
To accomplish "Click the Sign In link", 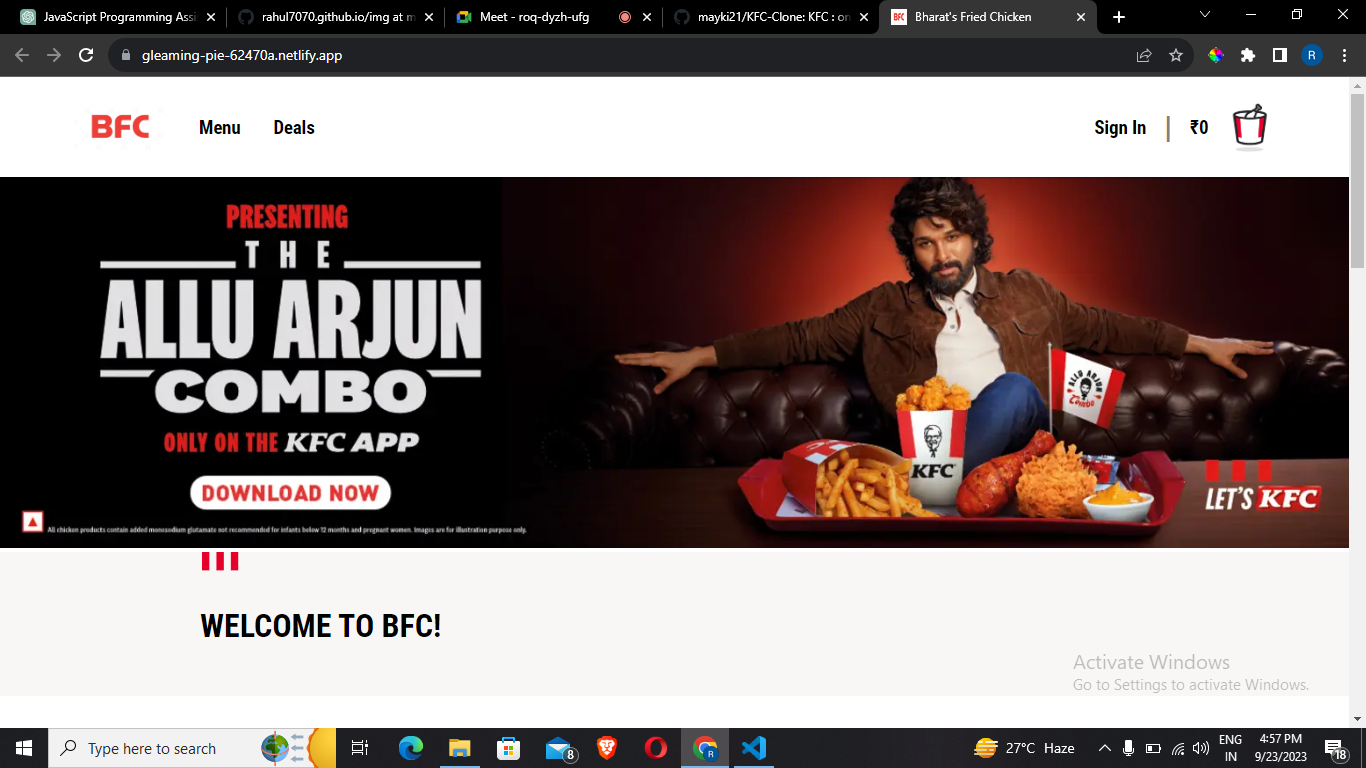I will click(1119, 127).
